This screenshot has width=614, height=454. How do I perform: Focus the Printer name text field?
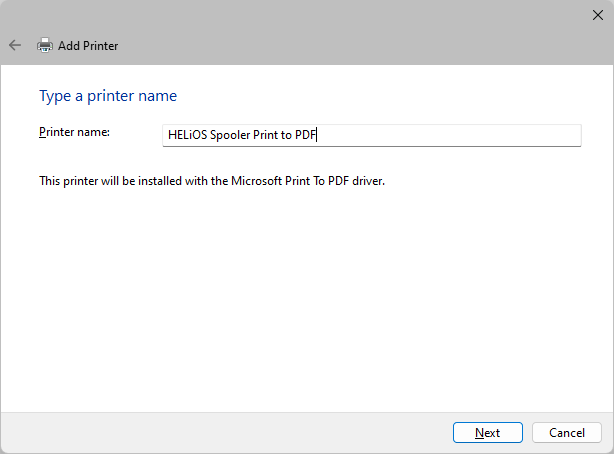pos(371,135)
